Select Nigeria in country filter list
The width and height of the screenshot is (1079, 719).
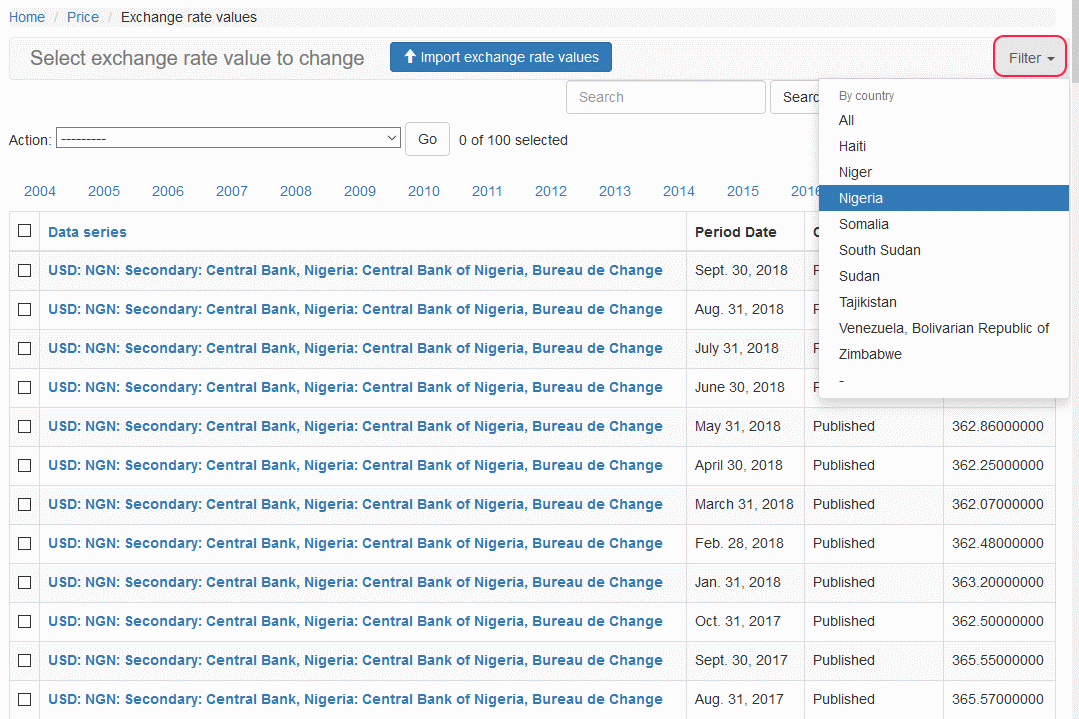point(861,198)
